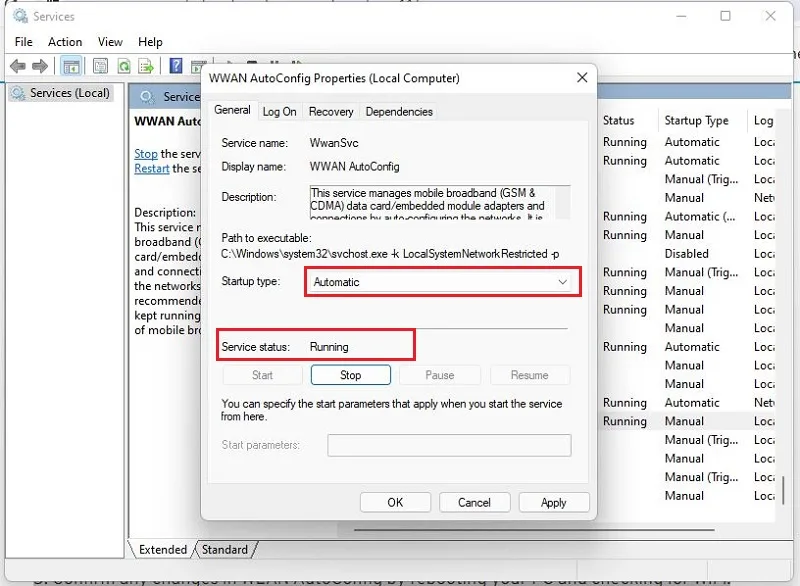Open the View menu
Image resolution: width=800 pixels, height=586 pixels.
pyautogui.click(x=110, y=42)
